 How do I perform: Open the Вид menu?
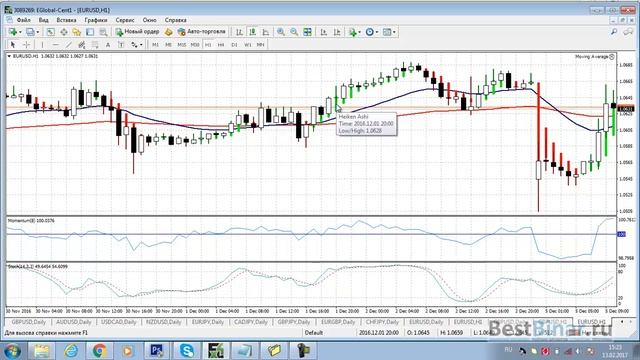tap(43, 20)
